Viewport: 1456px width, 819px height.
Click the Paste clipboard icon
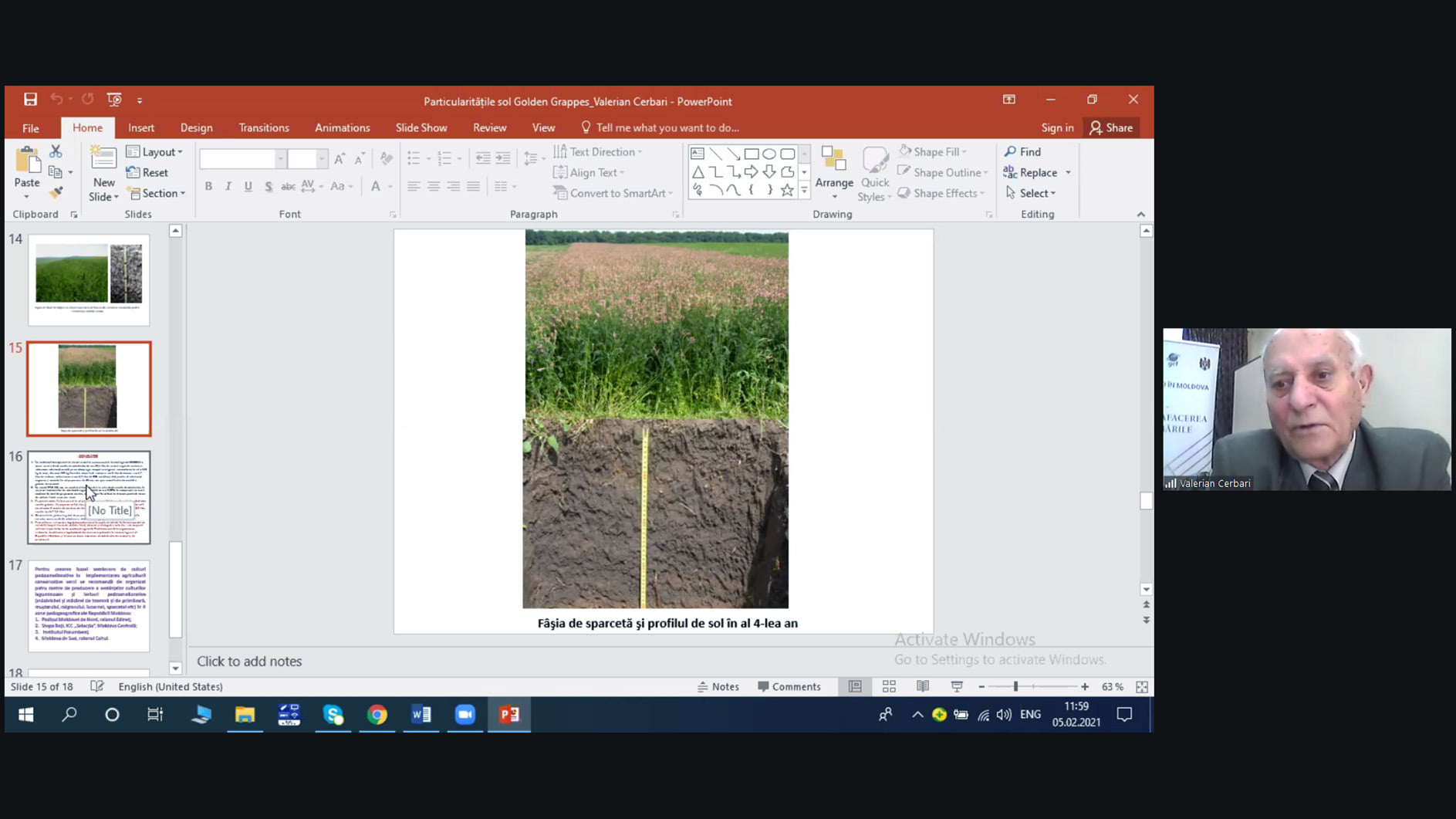click(x=27, y=161)
